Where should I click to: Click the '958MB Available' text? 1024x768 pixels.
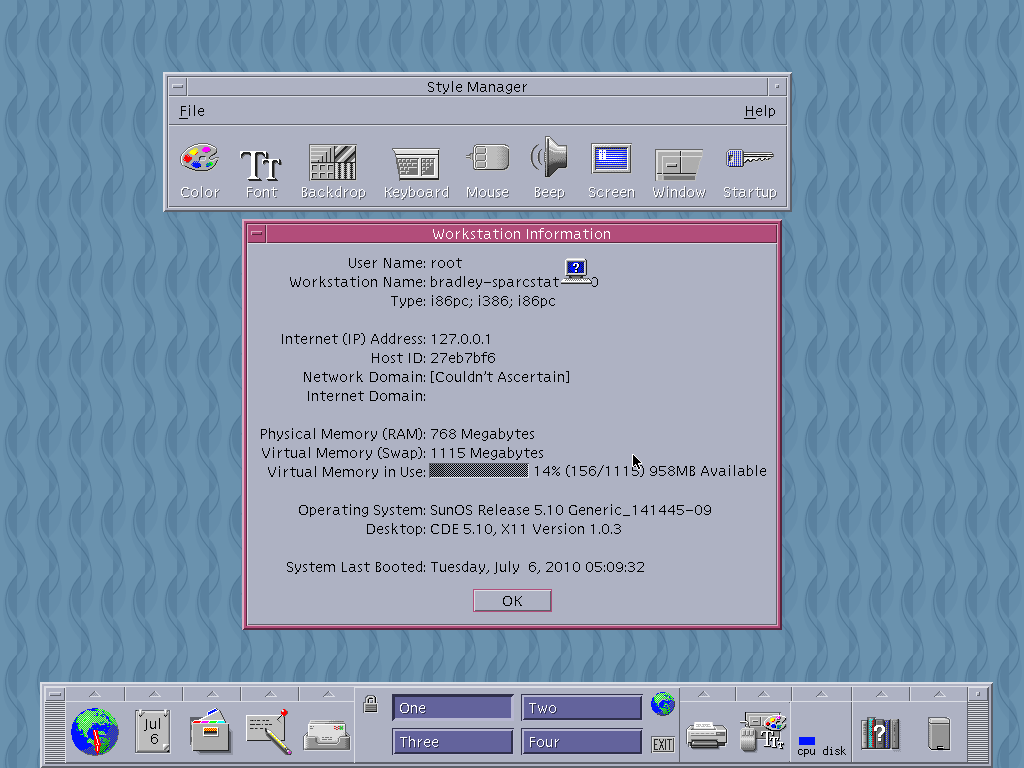(707, 471)
